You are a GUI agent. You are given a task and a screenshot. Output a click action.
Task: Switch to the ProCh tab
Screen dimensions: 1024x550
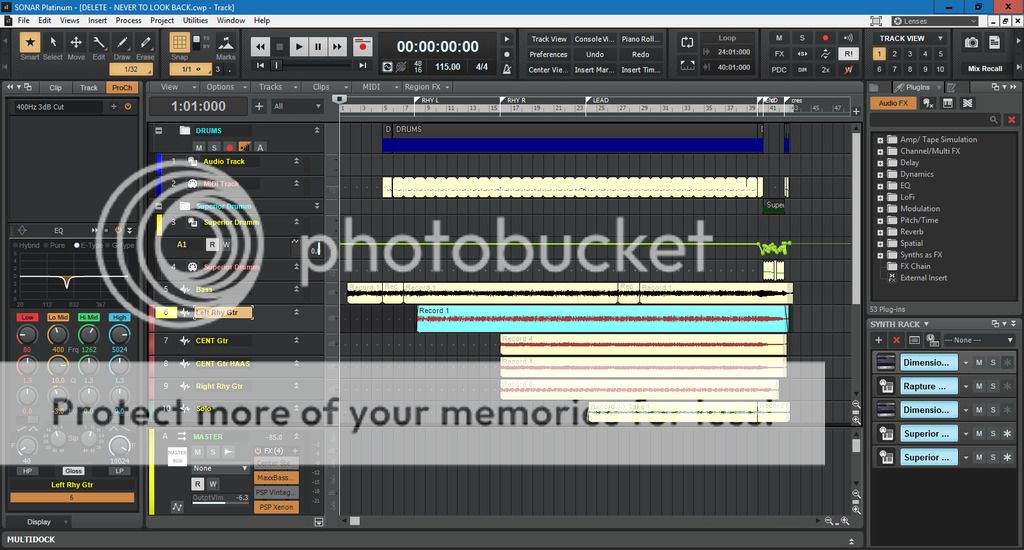coord(122,88)
